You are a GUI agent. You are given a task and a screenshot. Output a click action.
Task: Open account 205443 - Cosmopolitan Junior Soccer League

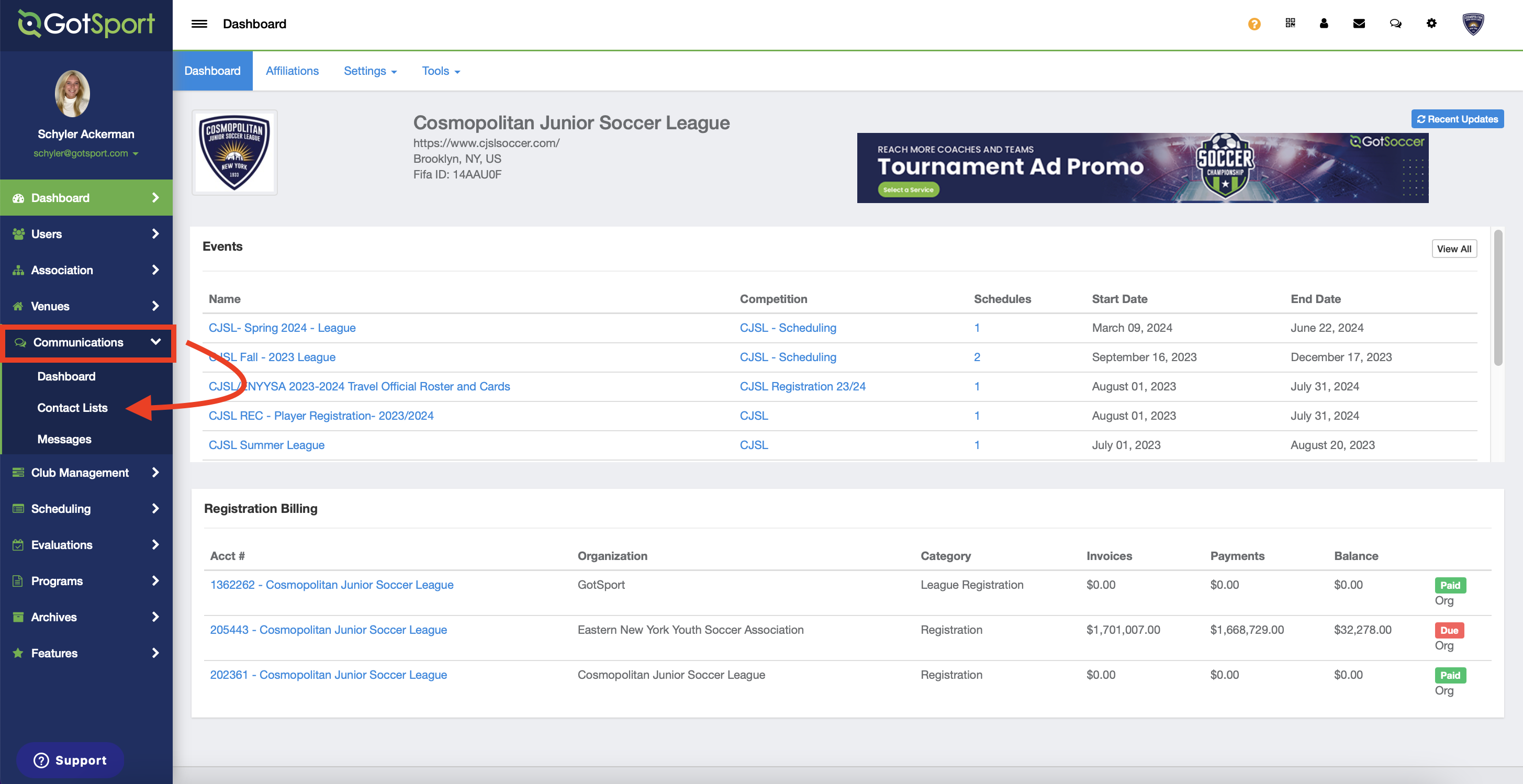click(328, 630)
